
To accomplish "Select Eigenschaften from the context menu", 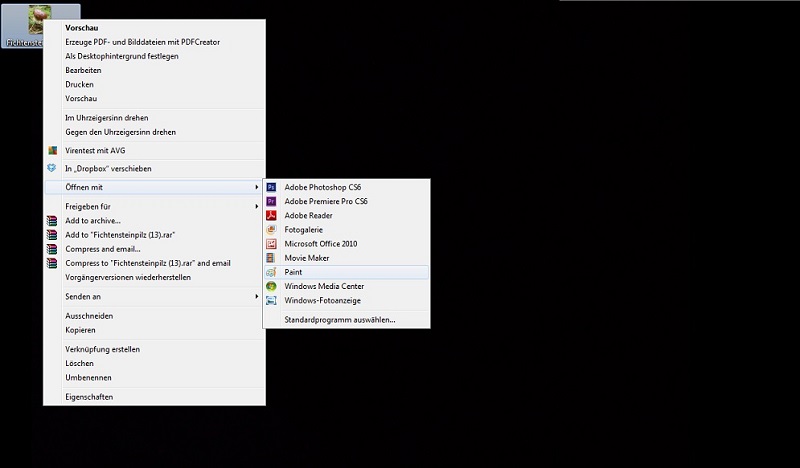I will [89, 397].
